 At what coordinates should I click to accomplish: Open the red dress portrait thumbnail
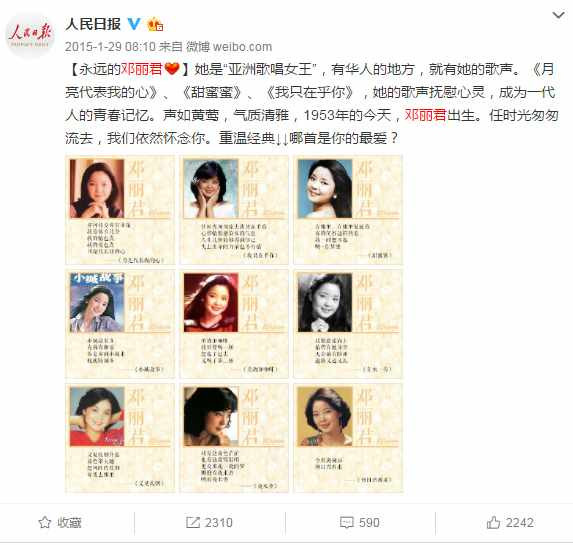point(234,324)
